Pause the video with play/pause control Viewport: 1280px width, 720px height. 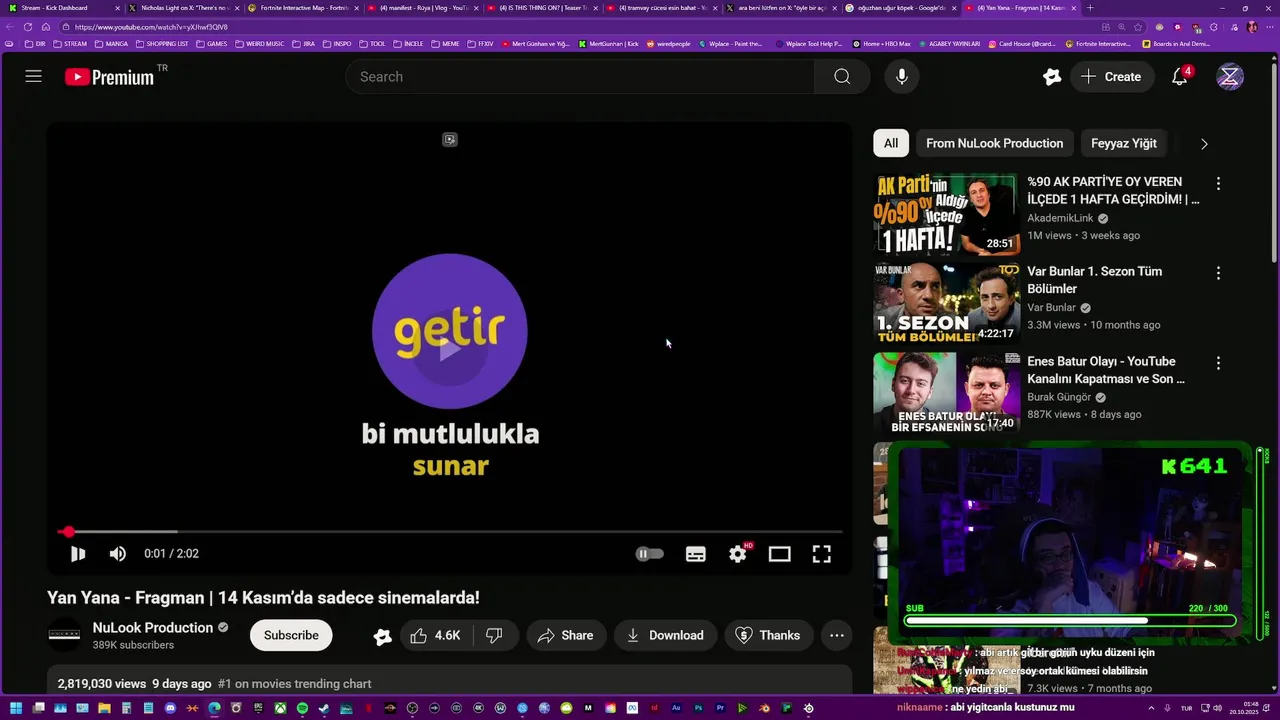(77, 553)
